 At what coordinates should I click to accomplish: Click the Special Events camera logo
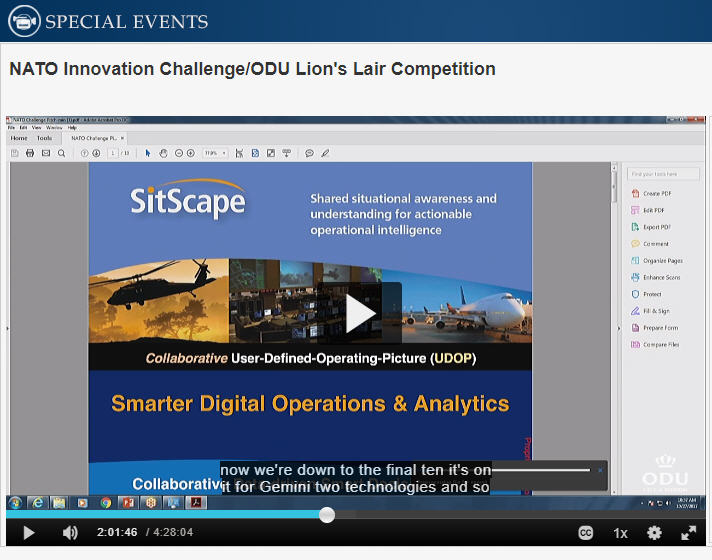[24, 21]
